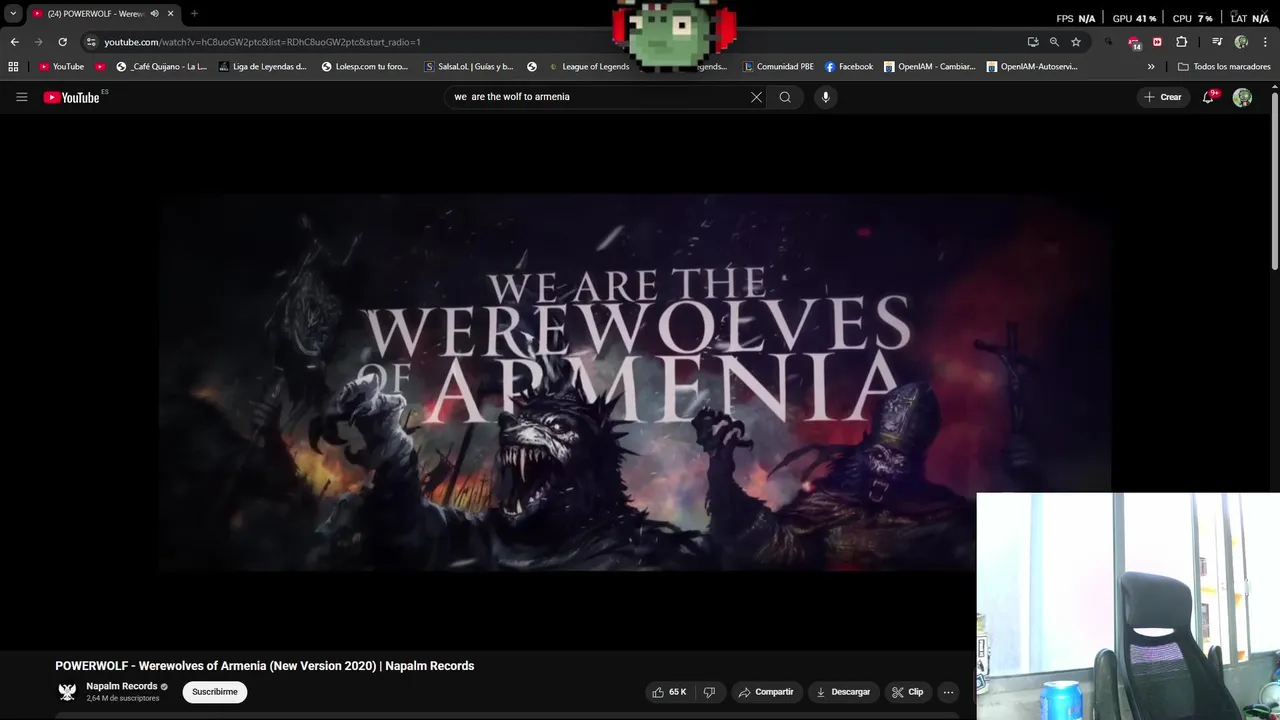Open the Napalm Records channel avatar
Viewport: 1280px width, 720px height.
(67, 692)
